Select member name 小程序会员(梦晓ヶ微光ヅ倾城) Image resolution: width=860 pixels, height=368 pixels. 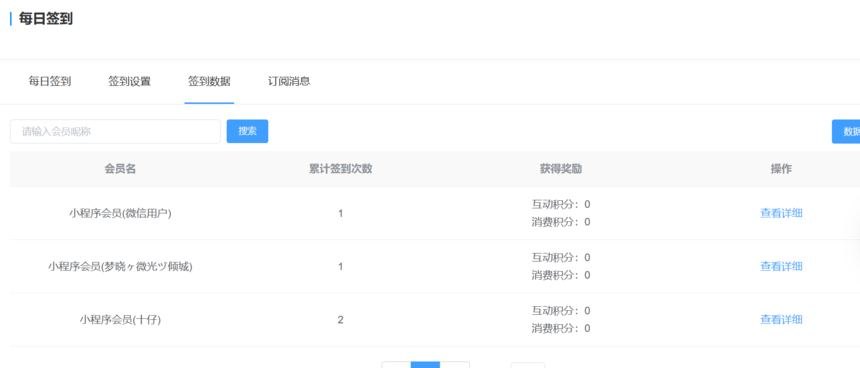click(120, 267)
